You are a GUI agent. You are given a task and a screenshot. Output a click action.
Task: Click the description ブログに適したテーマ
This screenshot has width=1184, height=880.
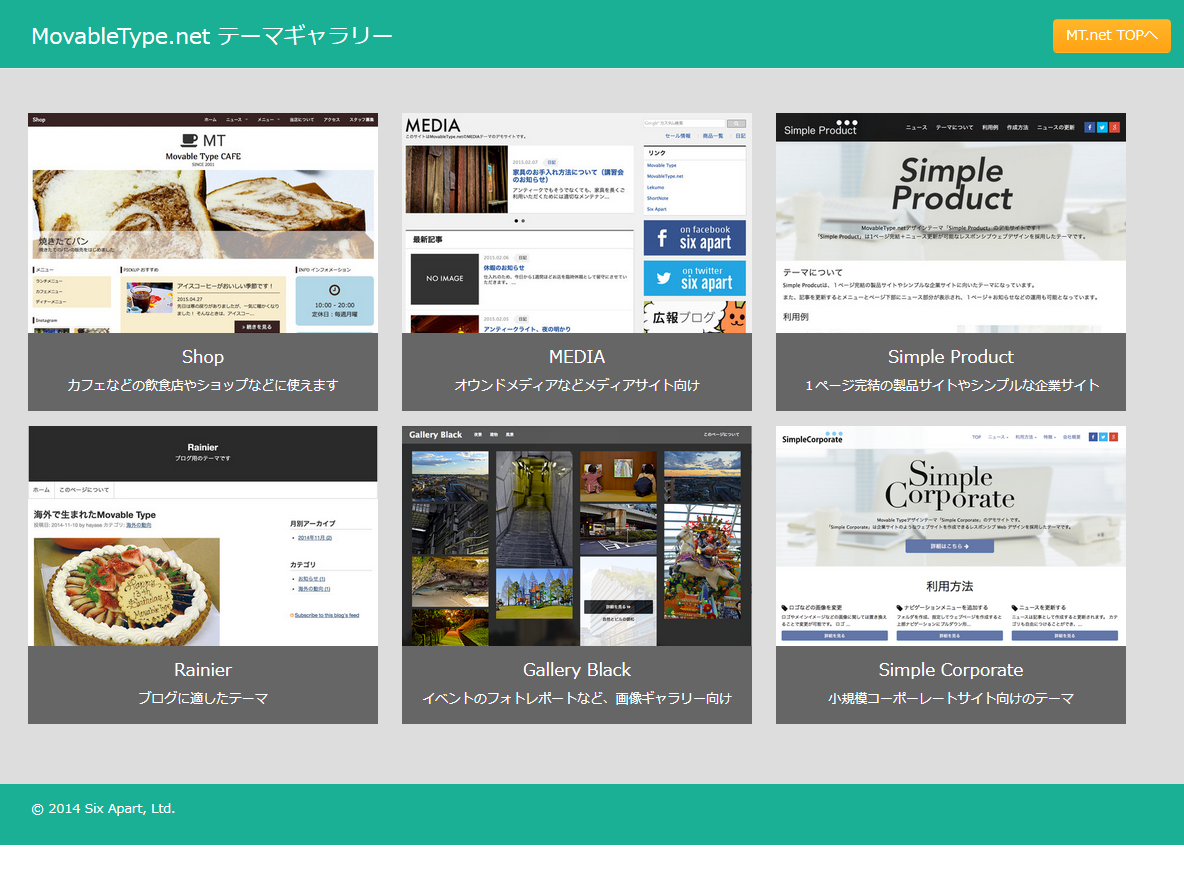203,699
